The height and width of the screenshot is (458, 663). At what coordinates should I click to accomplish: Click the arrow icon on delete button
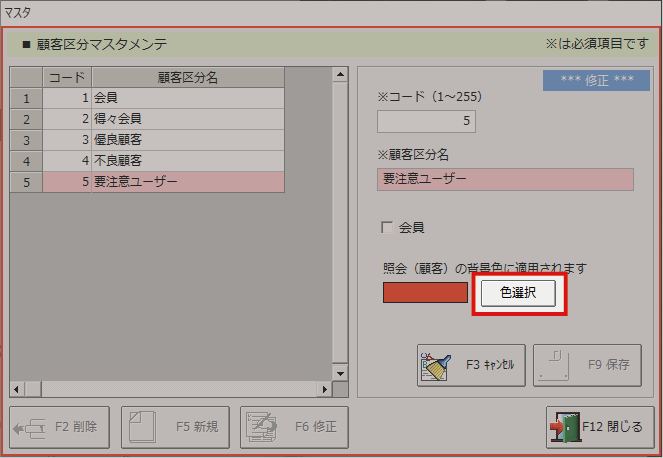(x=29, y=429)
